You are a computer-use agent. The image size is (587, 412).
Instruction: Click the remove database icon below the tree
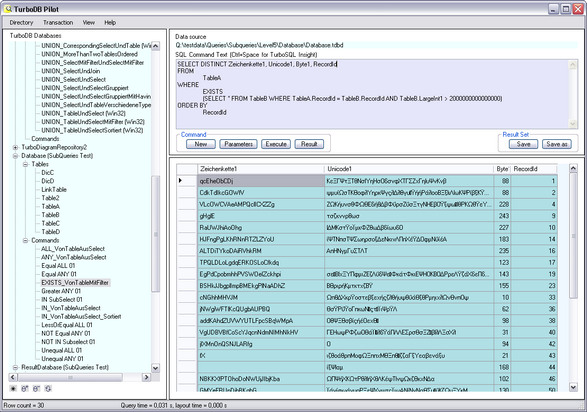pyautogui.click(x=36, y=389)
